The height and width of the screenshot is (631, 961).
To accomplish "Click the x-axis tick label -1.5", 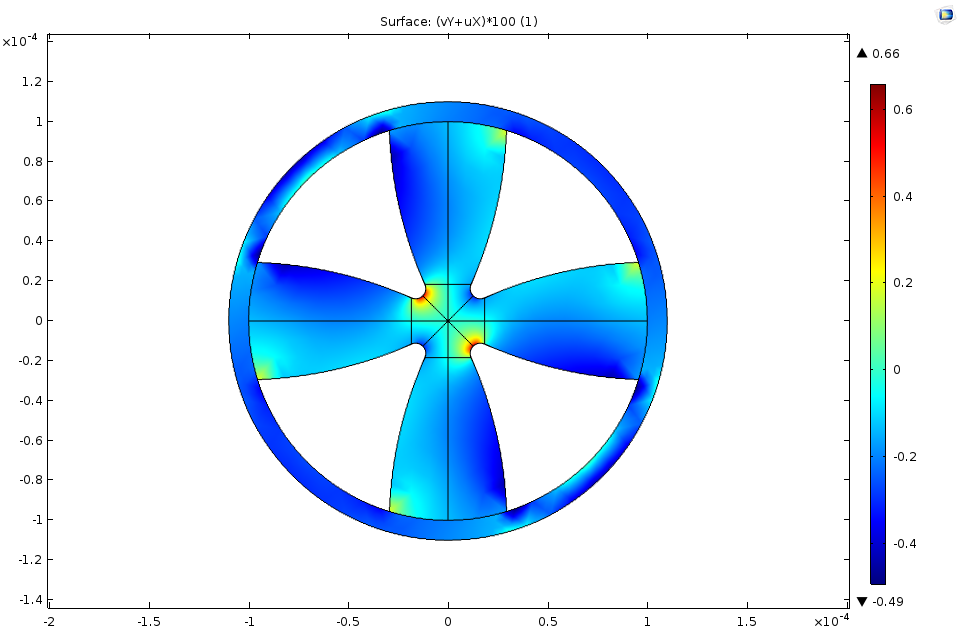I will pyautogui.click(x=149, y=621).
